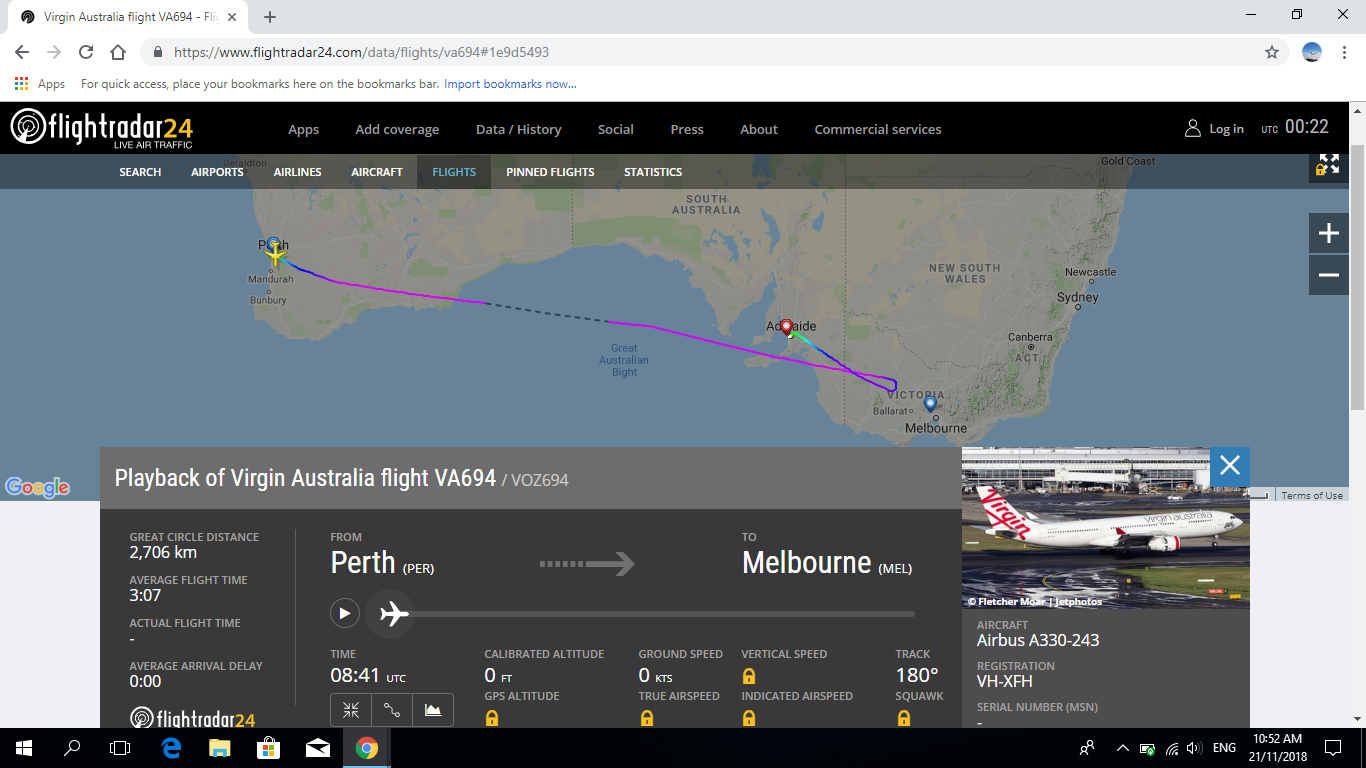Screen dimensions: 1366x768
Task: Click the page vertical scrollbar
Action: click(x=1357, y=275)
